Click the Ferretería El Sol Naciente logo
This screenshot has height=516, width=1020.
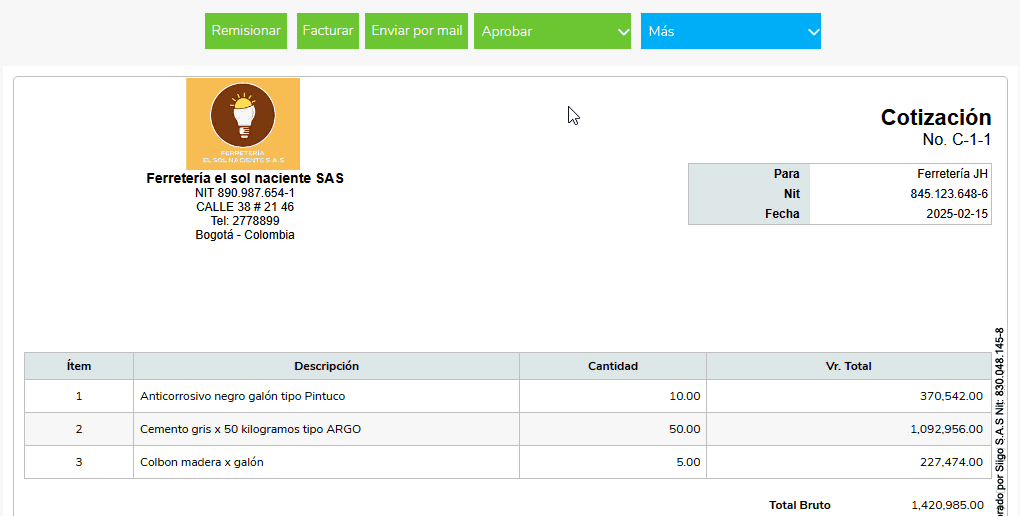pos(243,124)
